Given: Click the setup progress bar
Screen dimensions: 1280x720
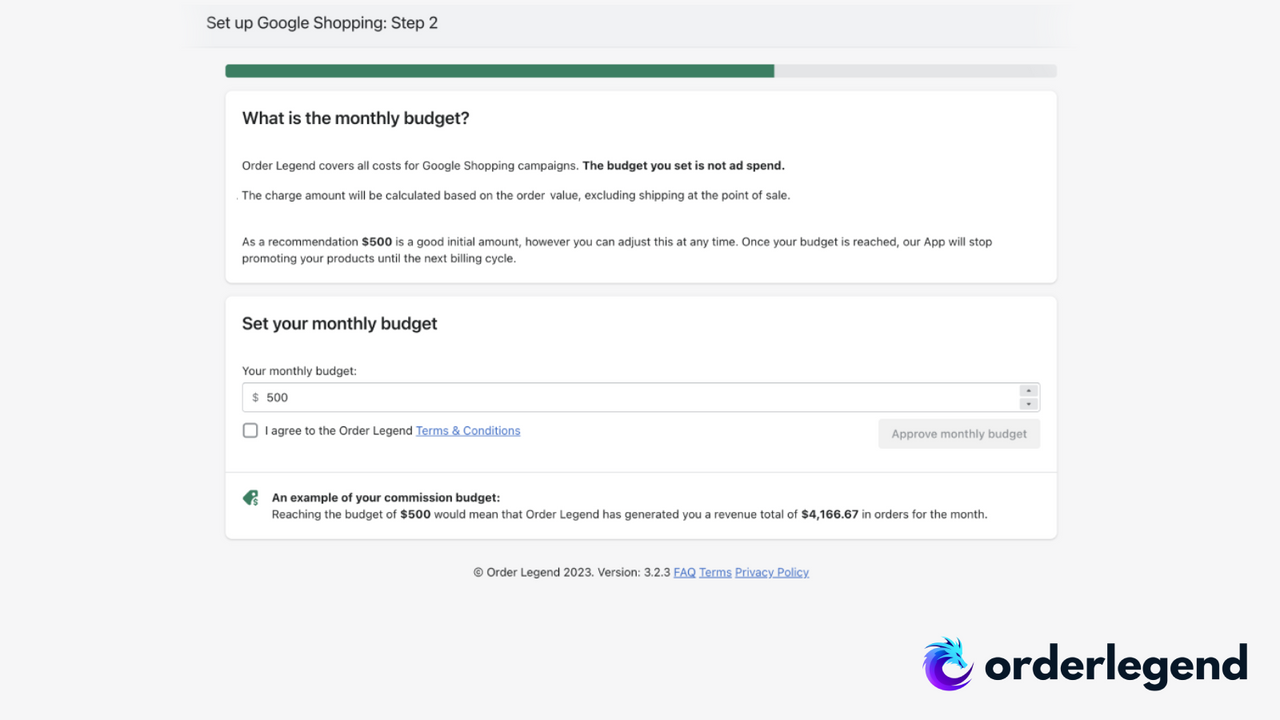Looking at the screenshot, I should 641,71.
